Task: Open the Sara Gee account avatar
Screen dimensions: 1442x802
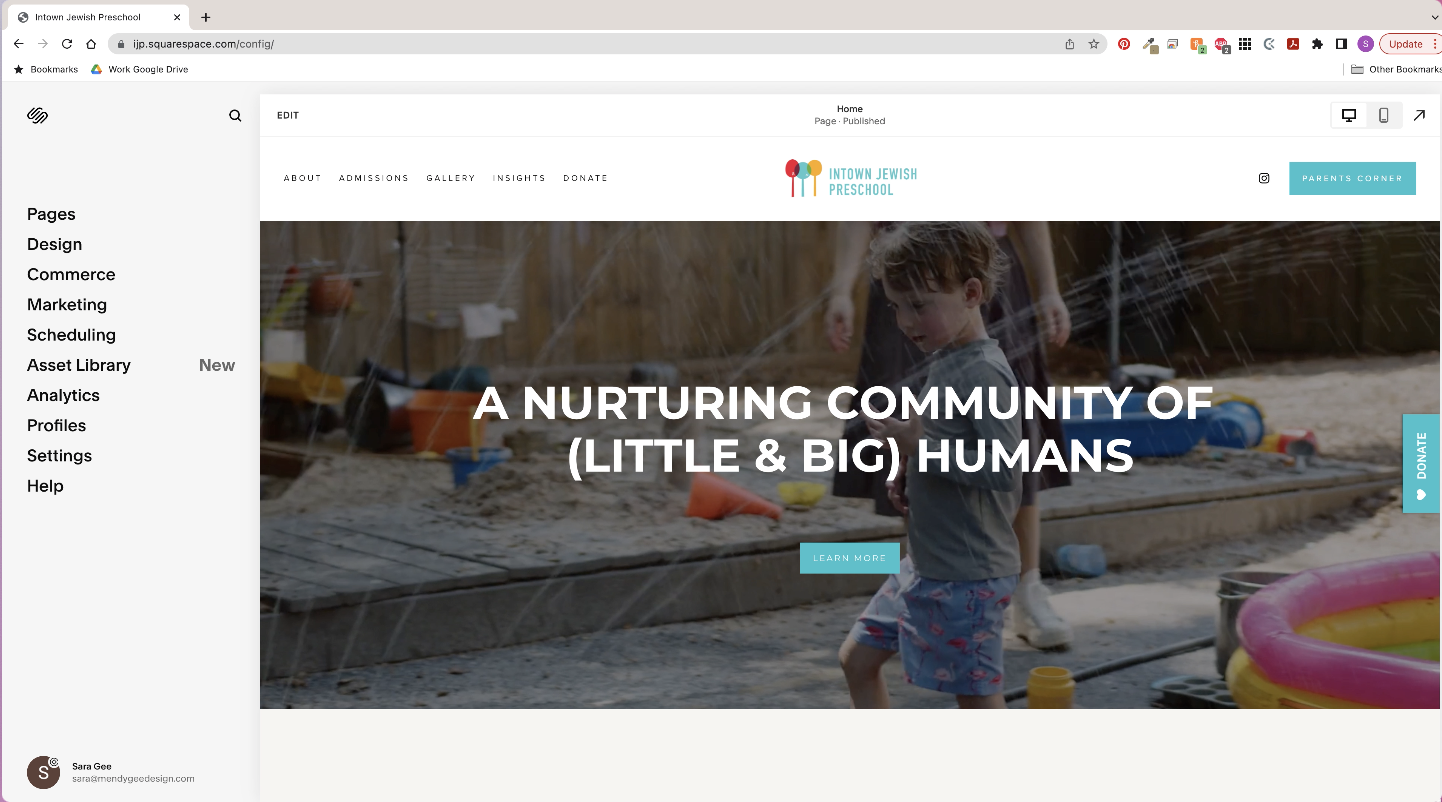Action: (43, 772)
